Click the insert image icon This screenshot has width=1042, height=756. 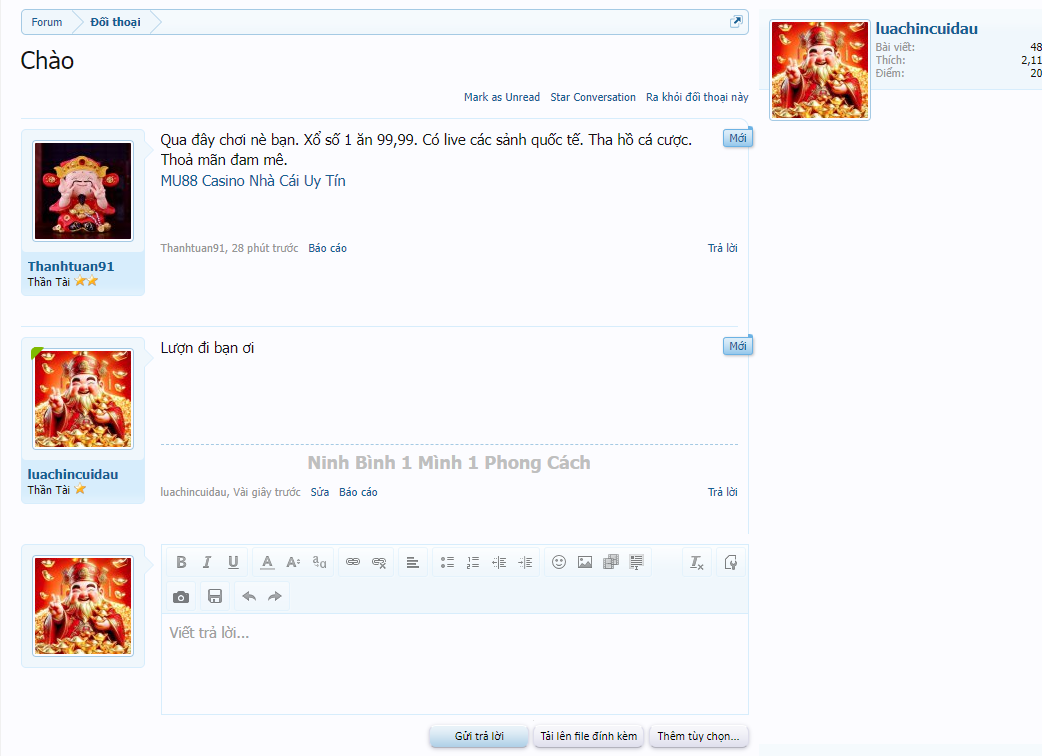585,562
